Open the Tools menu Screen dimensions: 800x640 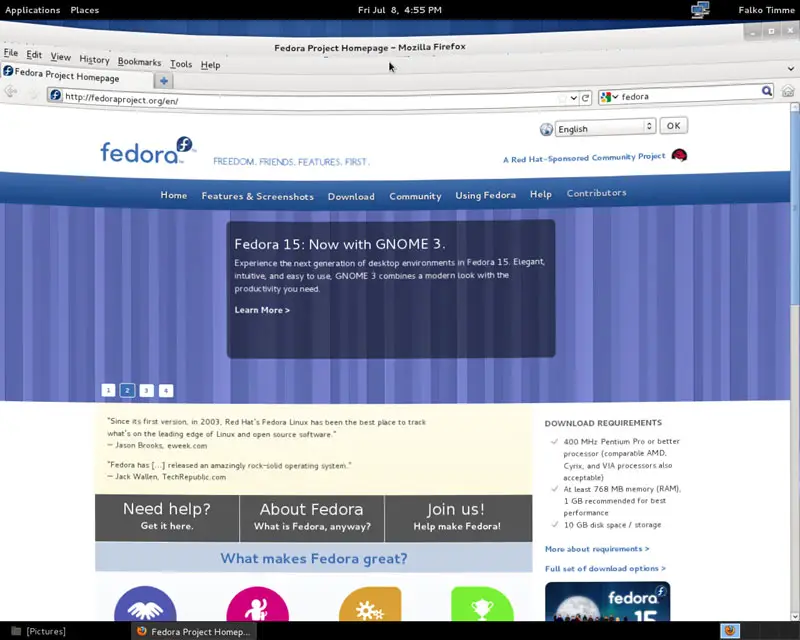pos(181,64)
